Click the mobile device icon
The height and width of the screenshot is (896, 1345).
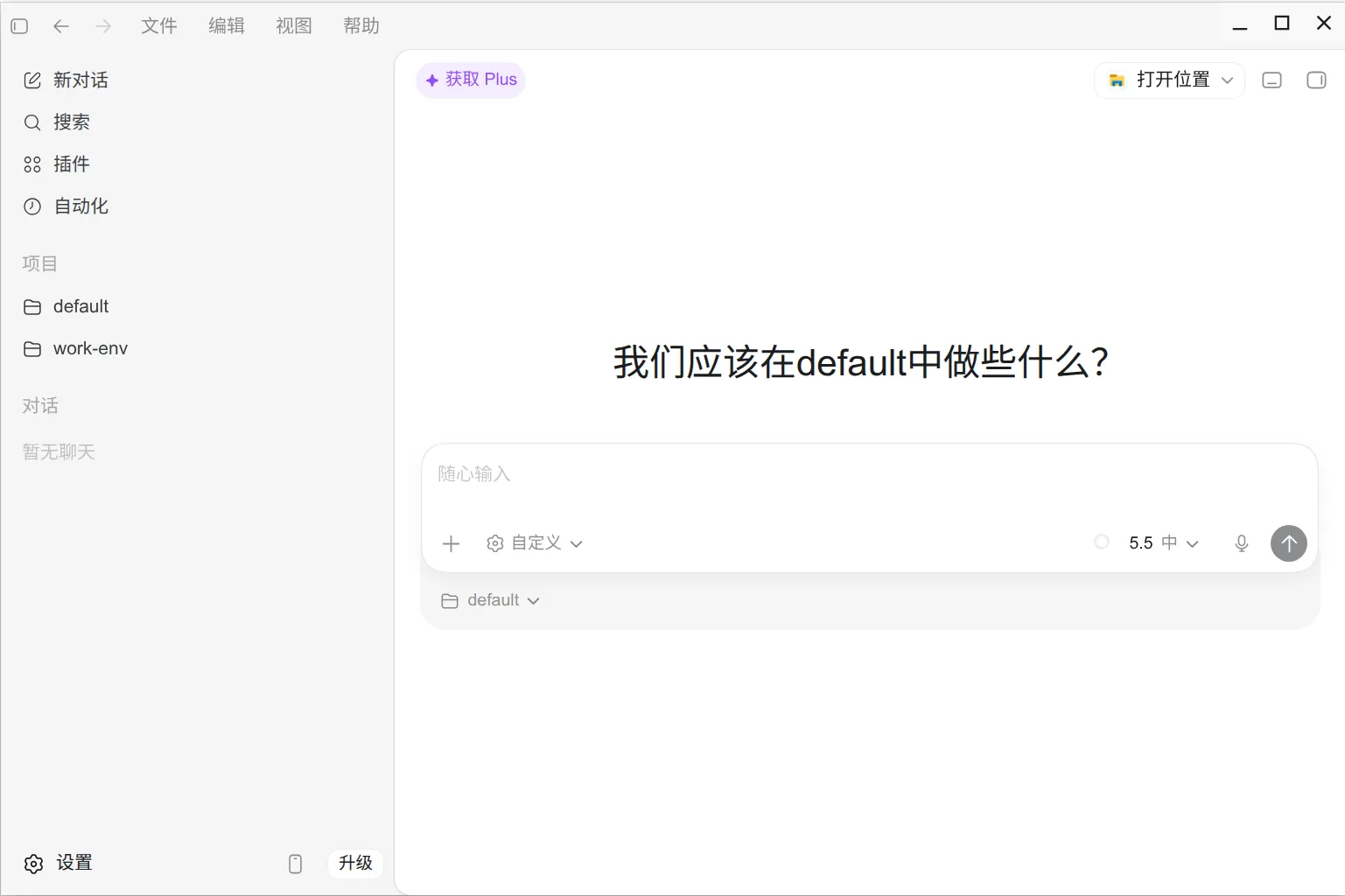click(296, 864)
